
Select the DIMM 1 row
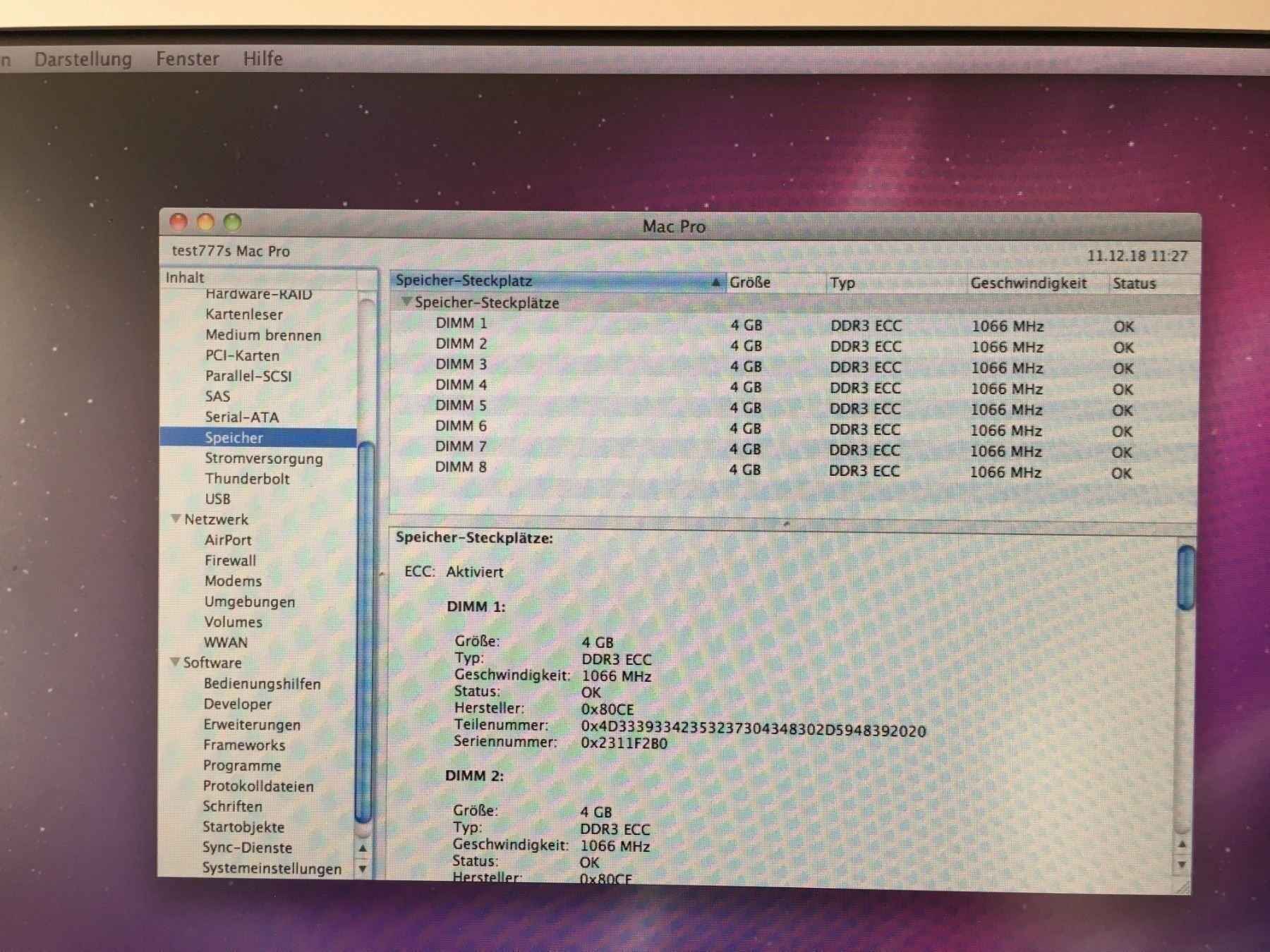pyautogui.click(x=794, y=324)
